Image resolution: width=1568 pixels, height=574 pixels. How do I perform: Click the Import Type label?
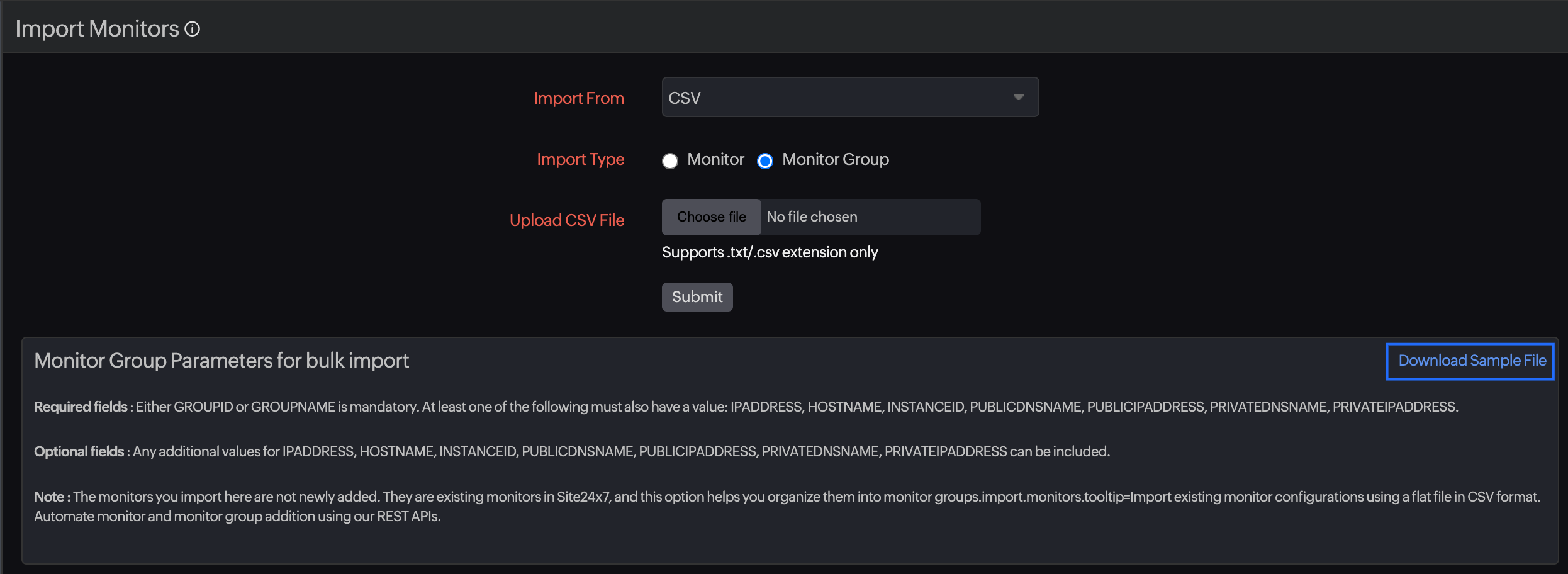click(x=580, y=159)
